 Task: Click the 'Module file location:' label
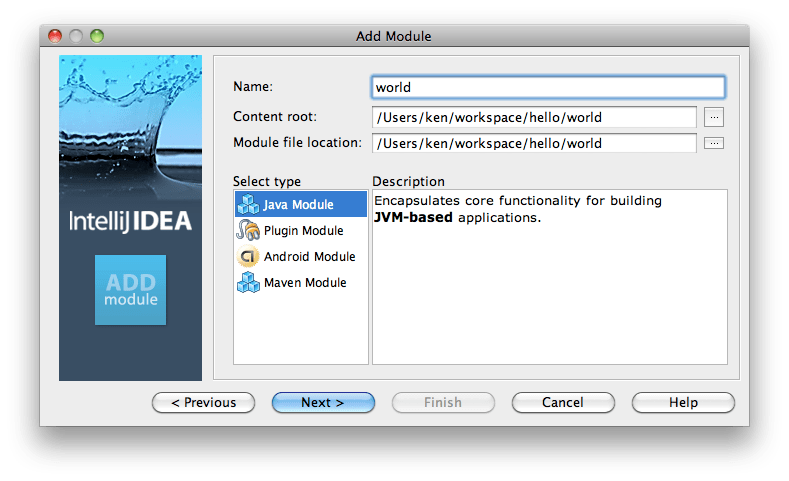point(297,143)
